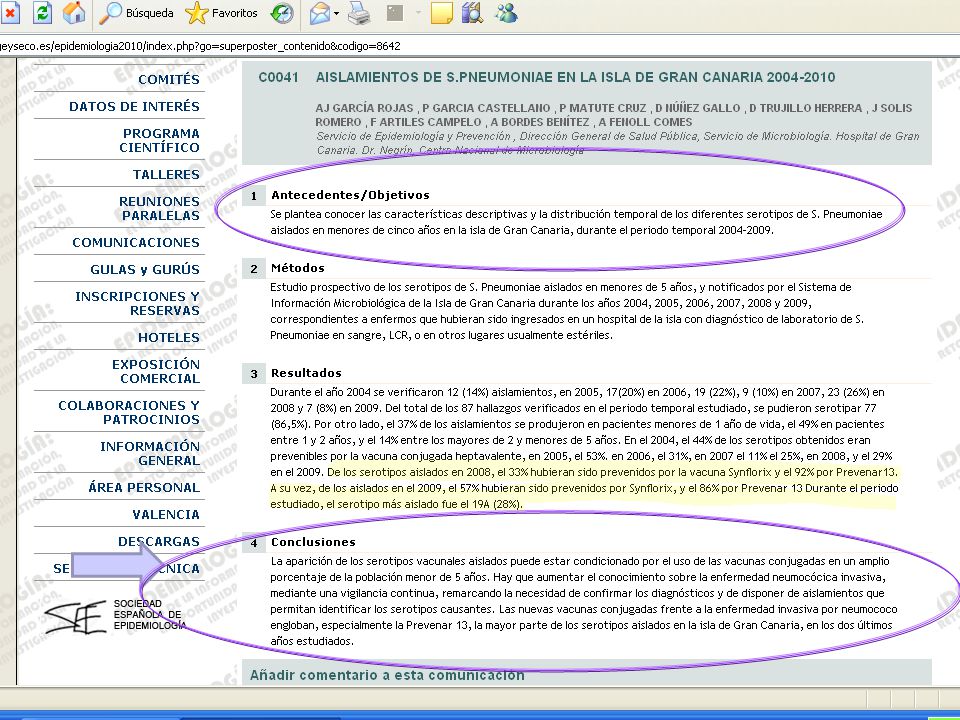Open the Research books toolbar icon

coord(472,13)
